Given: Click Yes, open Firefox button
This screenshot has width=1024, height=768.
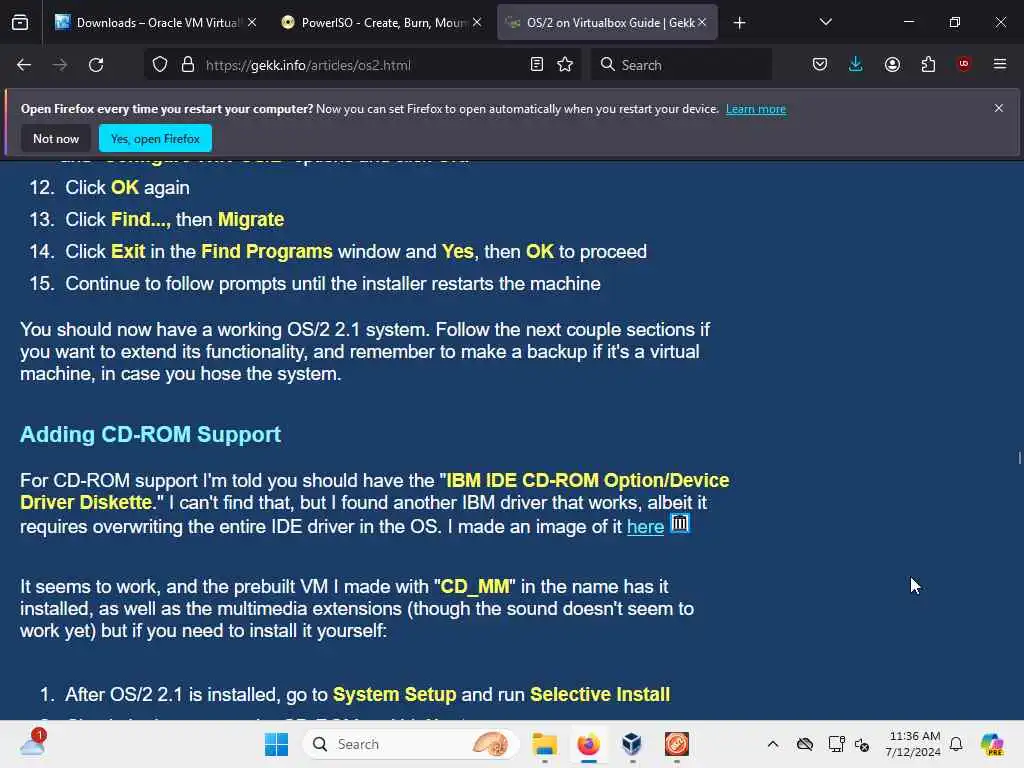Looking at the screenshot, I should coord(155,138).
